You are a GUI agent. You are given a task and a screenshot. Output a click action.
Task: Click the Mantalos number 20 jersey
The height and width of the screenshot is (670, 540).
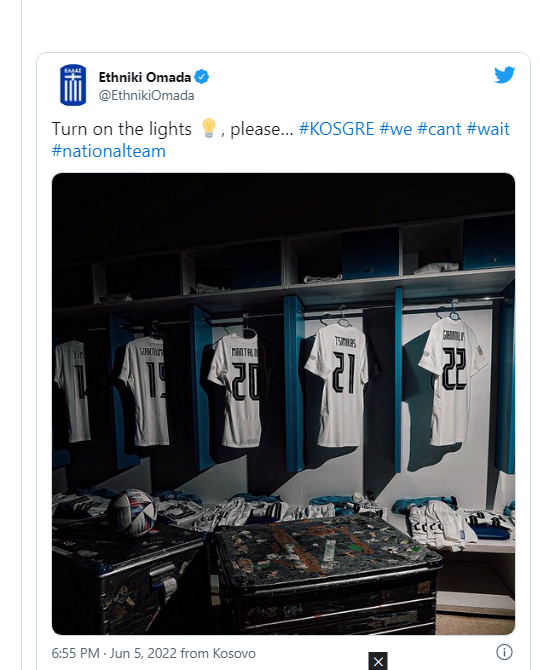[x=238, y=390]
